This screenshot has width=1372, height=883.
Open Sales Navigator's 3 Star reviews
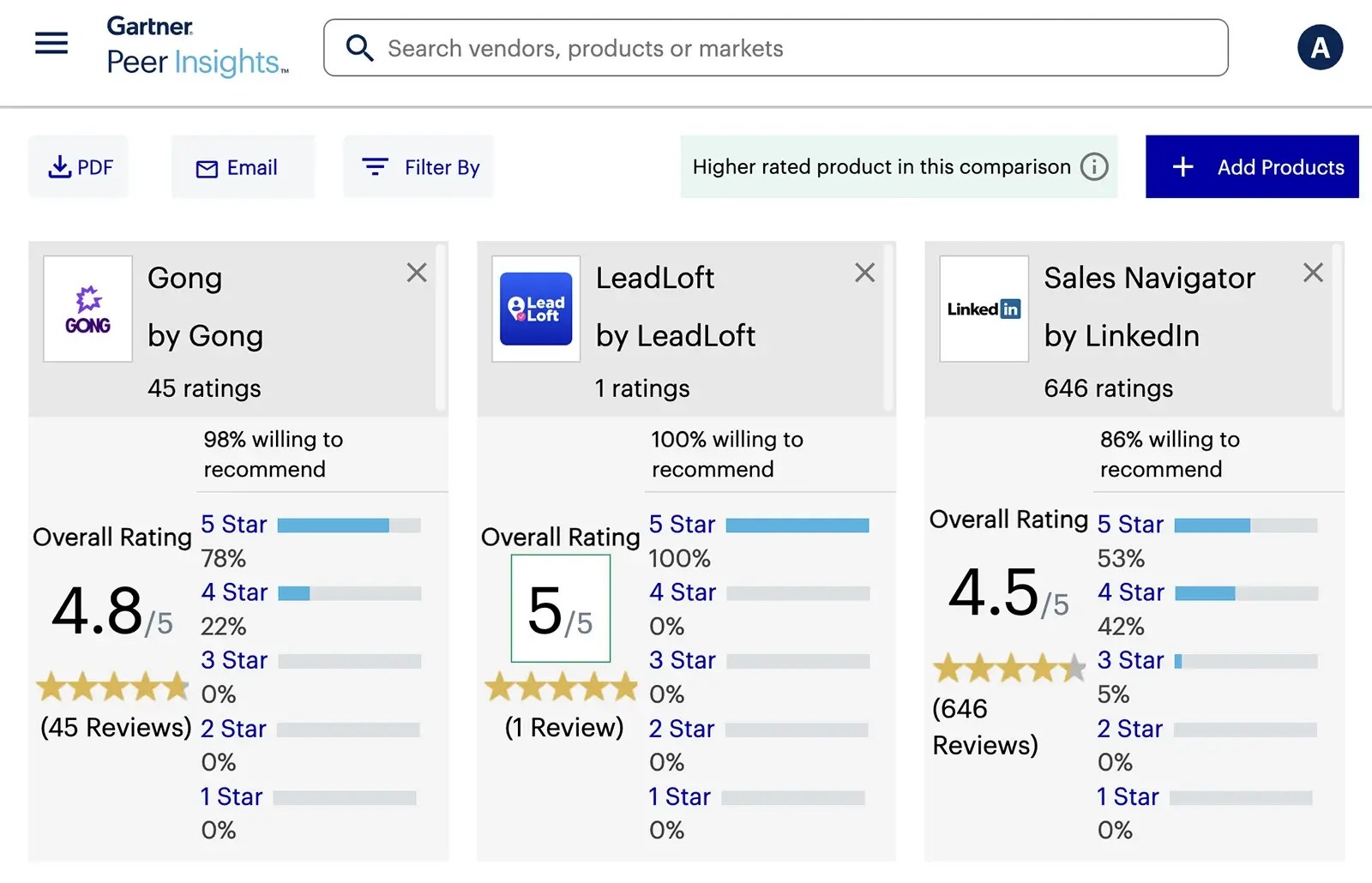point(1131,660)
